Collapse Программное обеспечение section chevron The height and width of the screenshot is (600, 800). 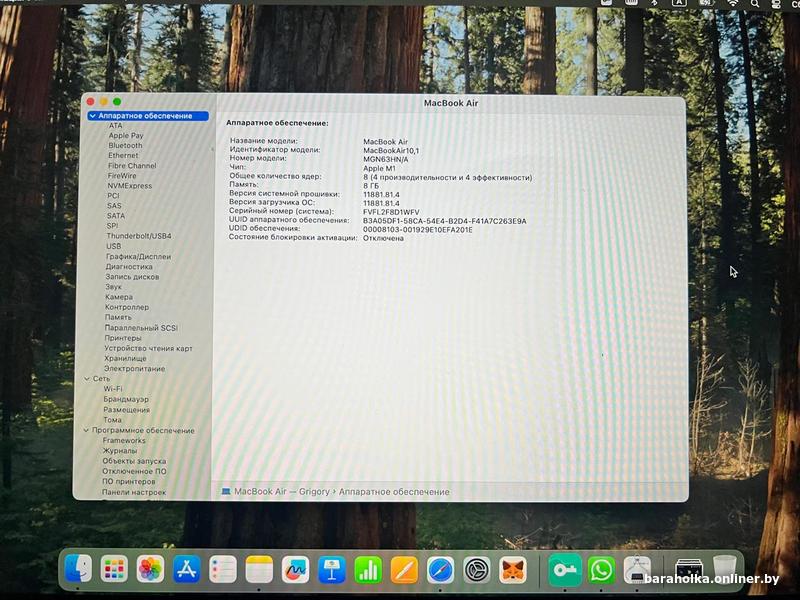pos(86,431)
